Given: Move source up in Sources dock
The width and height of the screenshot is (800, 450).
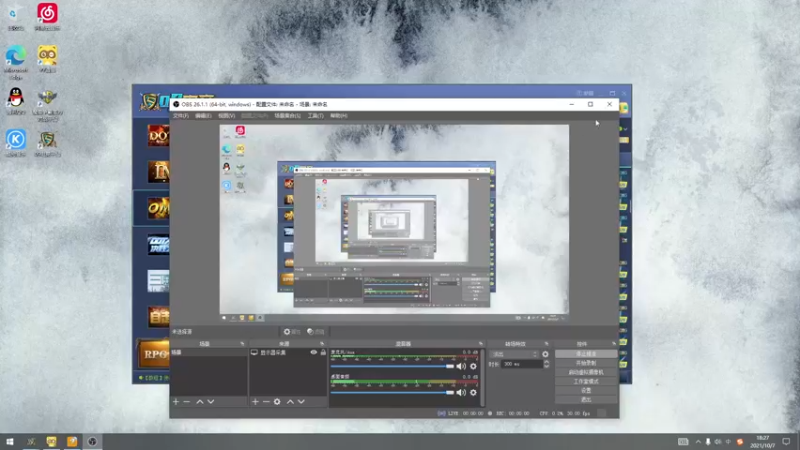Looking at the screenshot, I should (x=290, y=402).
